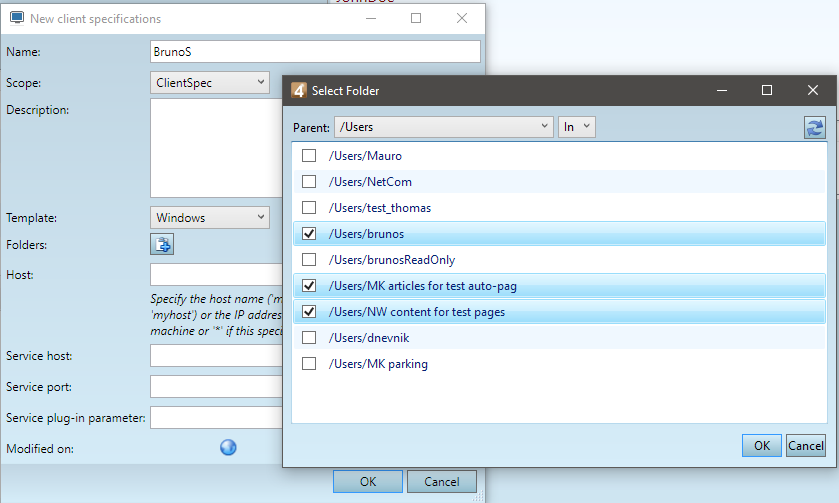Click Cancel in New client specifications window
This screenshot has width=839, height=503.
tap(441, 481)
